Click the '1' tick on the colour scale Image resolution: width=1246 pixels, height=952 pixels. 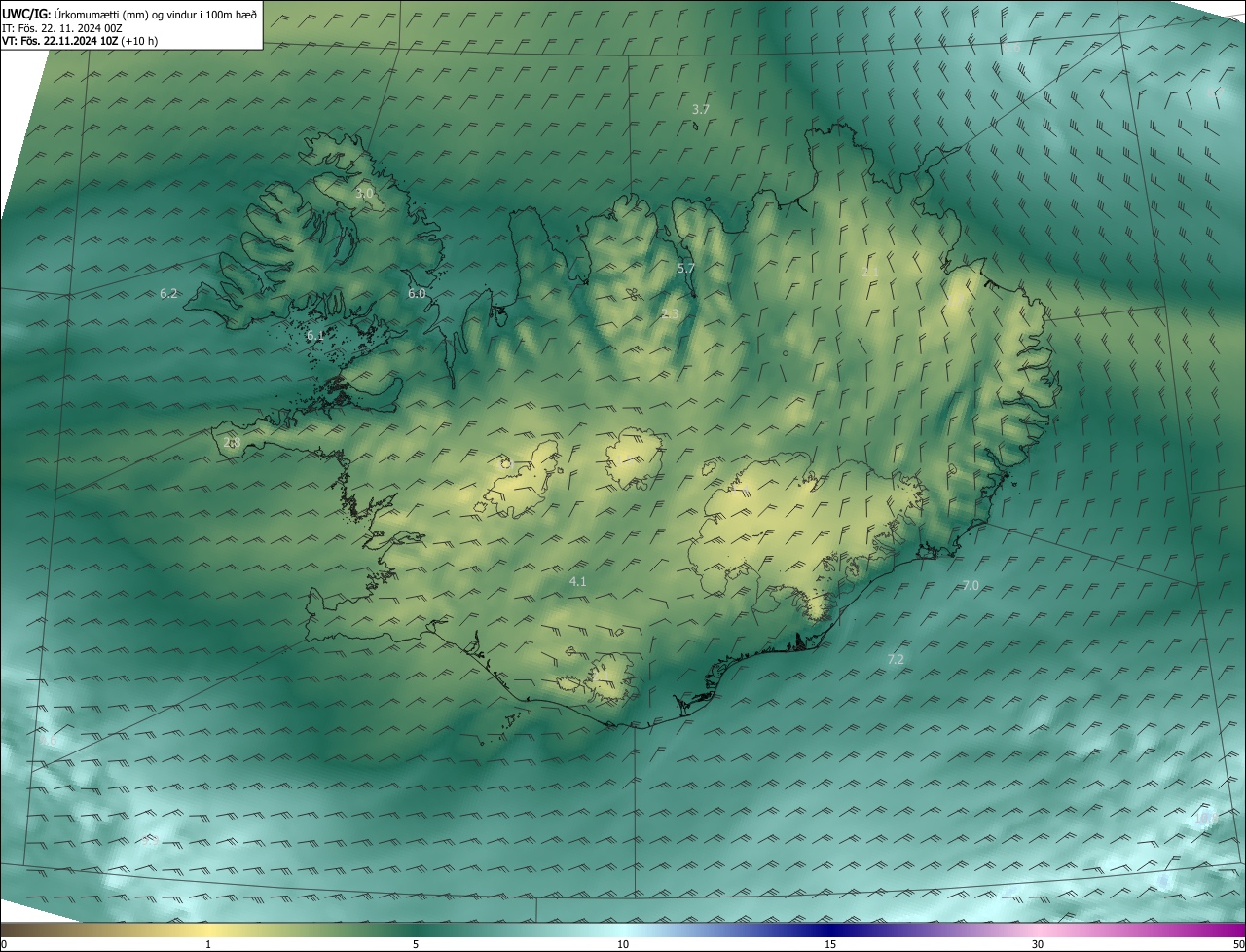tap(208, 944)
